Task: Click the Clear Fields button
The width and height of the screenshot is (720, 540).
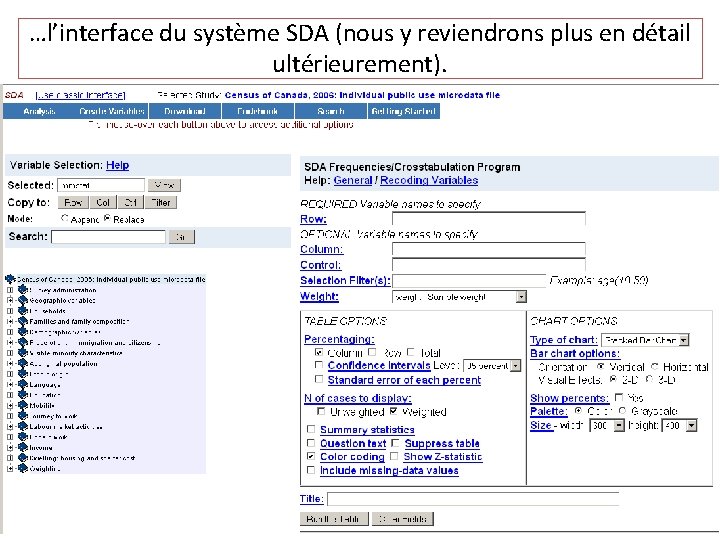Action: click(403, 519)
